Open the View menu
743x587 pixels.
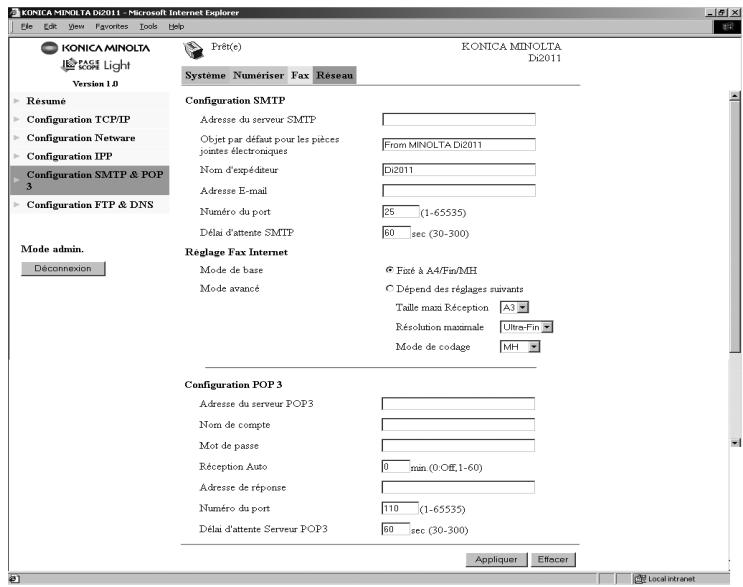click(x=76, y=27)
